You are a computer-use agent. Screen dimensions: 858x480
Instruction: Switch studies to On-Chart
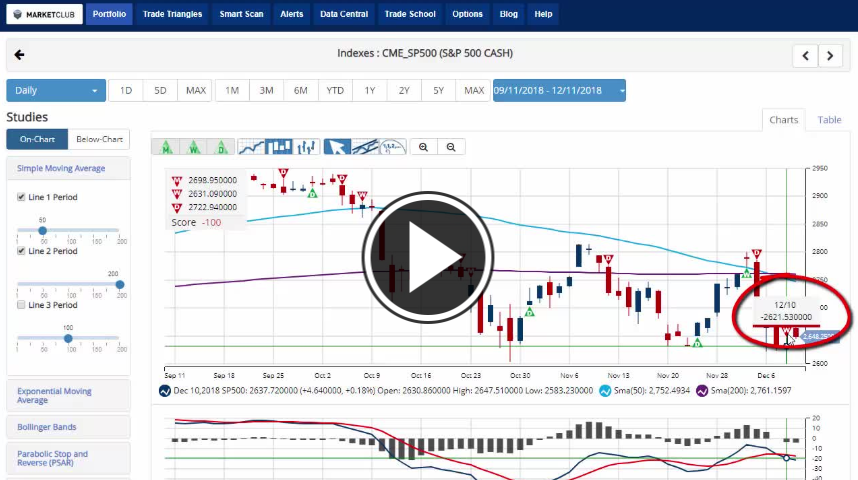point(37,140)
